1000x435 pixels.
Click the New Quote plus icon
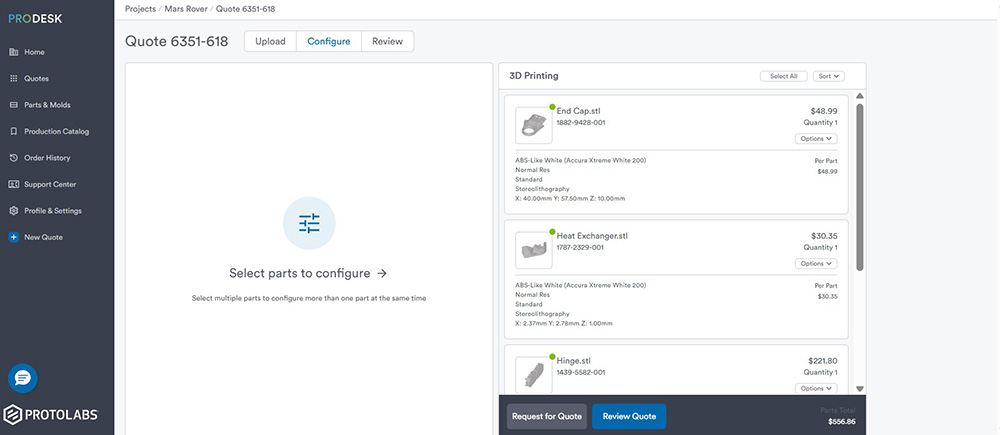[13, 237]
